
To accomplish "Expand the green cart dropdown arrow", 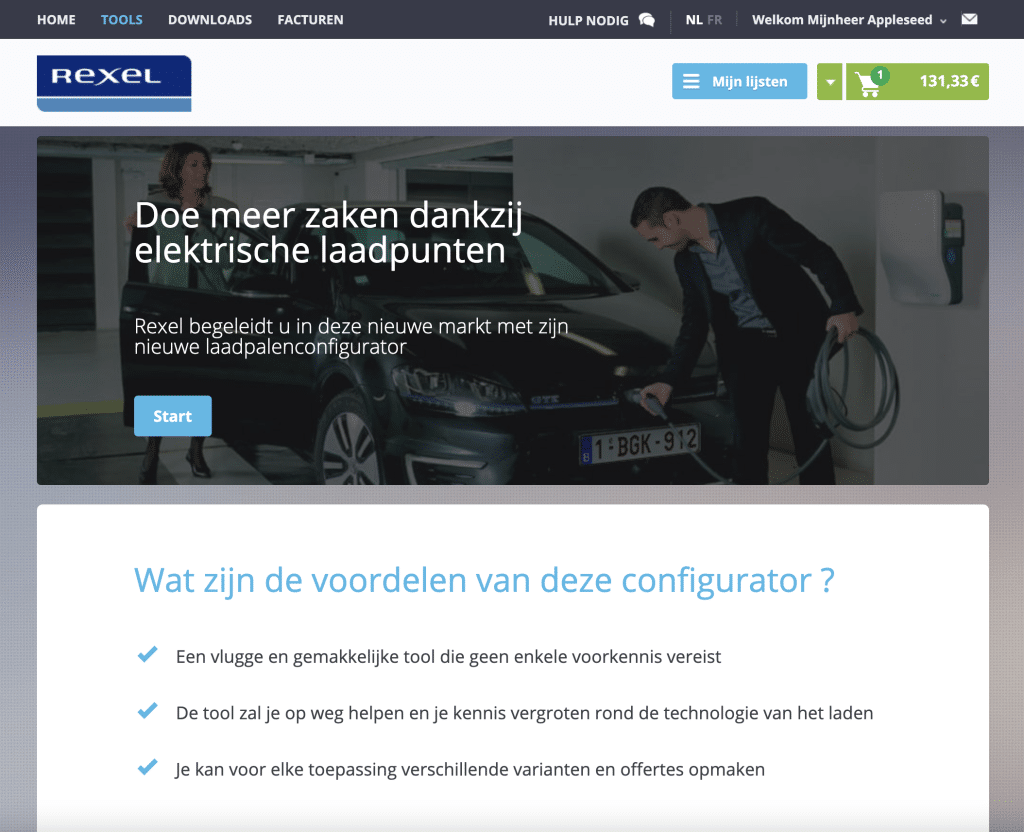I will pos(829,82).
